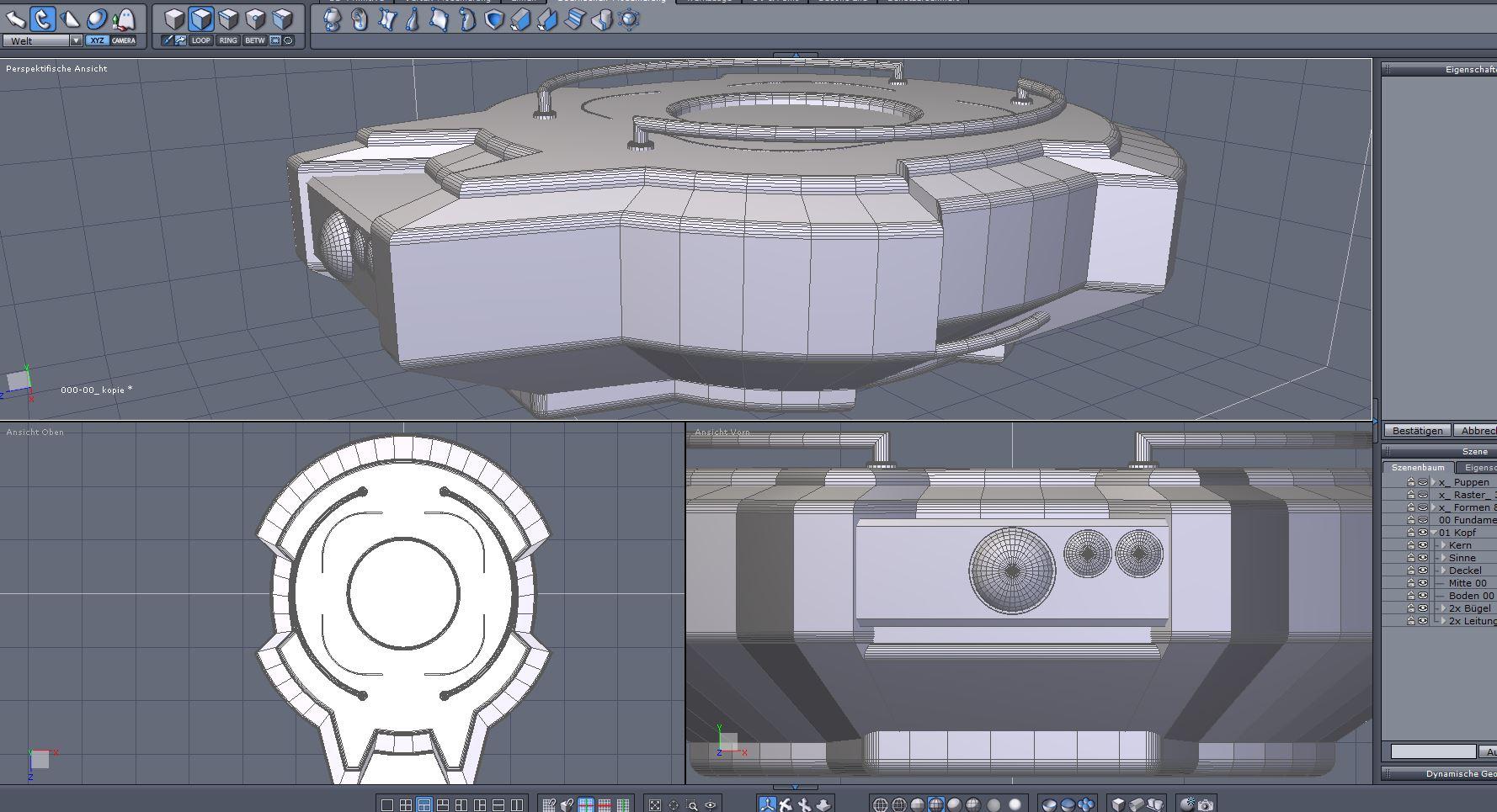Click the RING selection button
1497x812 pixels.
tap(227, 40)
